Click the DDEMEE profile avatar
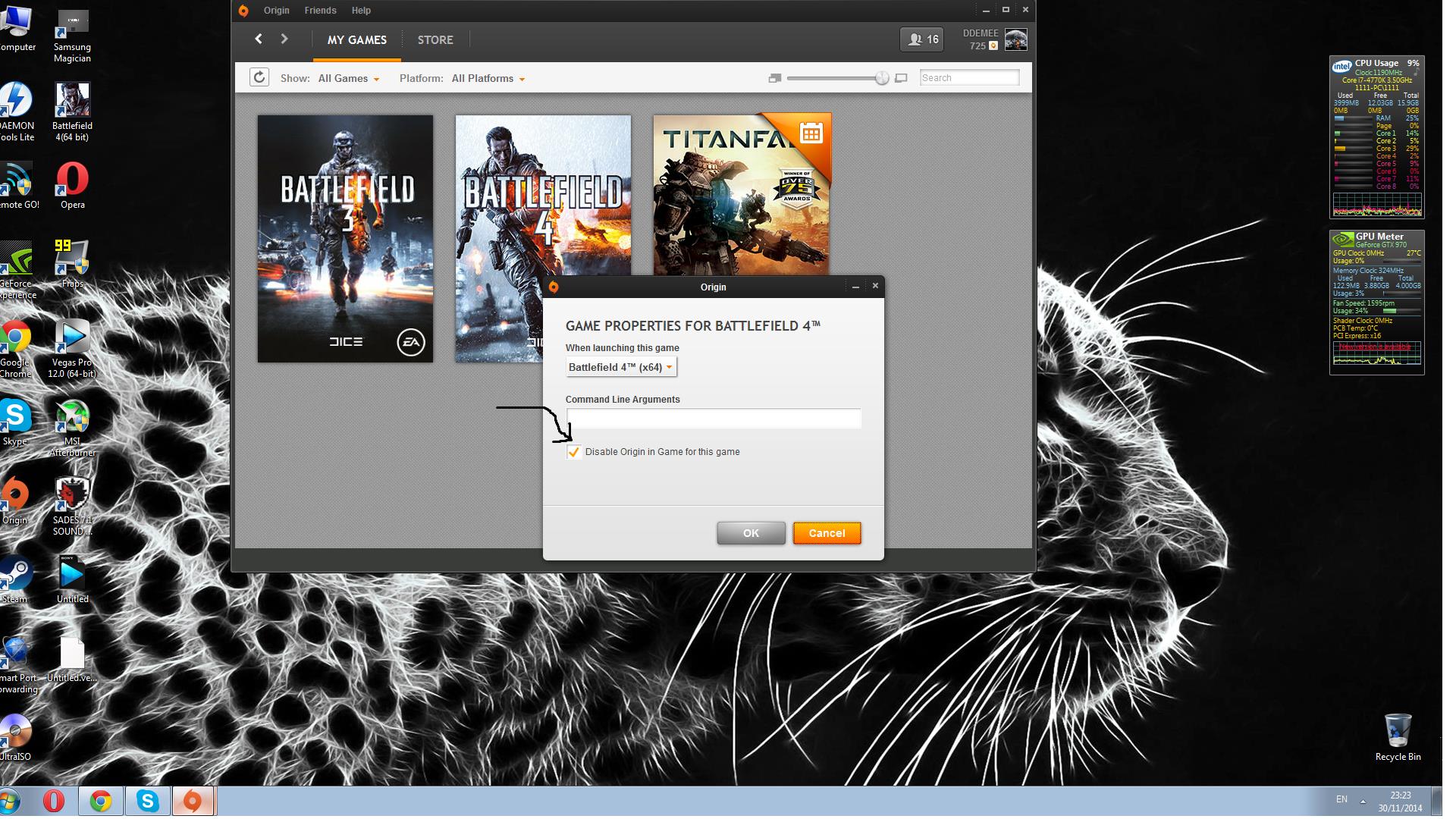 point(1015,39)
